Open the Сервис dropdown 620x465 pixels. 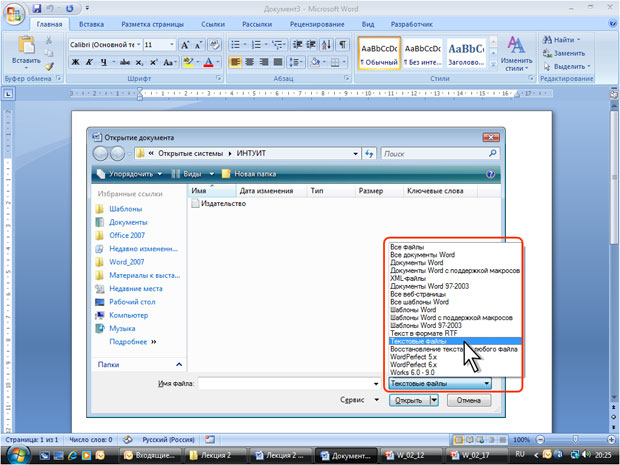pos(359,400)
